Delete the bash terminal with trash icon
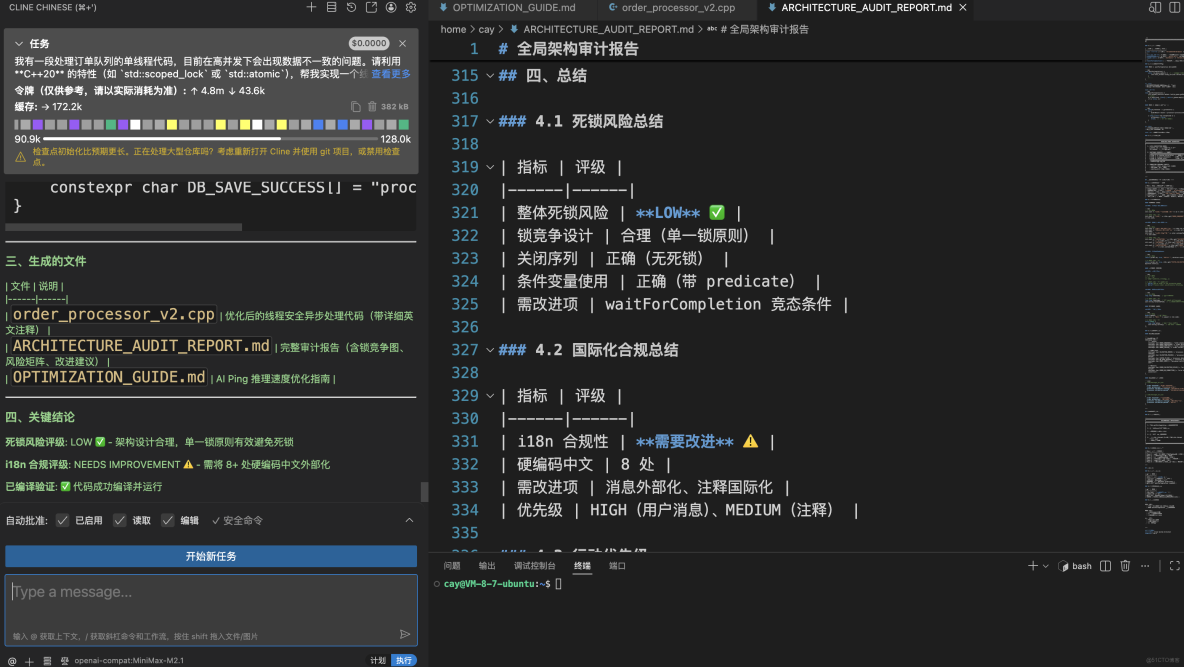Viewport: 1184px width, 667px height. tap(1125, 566)
